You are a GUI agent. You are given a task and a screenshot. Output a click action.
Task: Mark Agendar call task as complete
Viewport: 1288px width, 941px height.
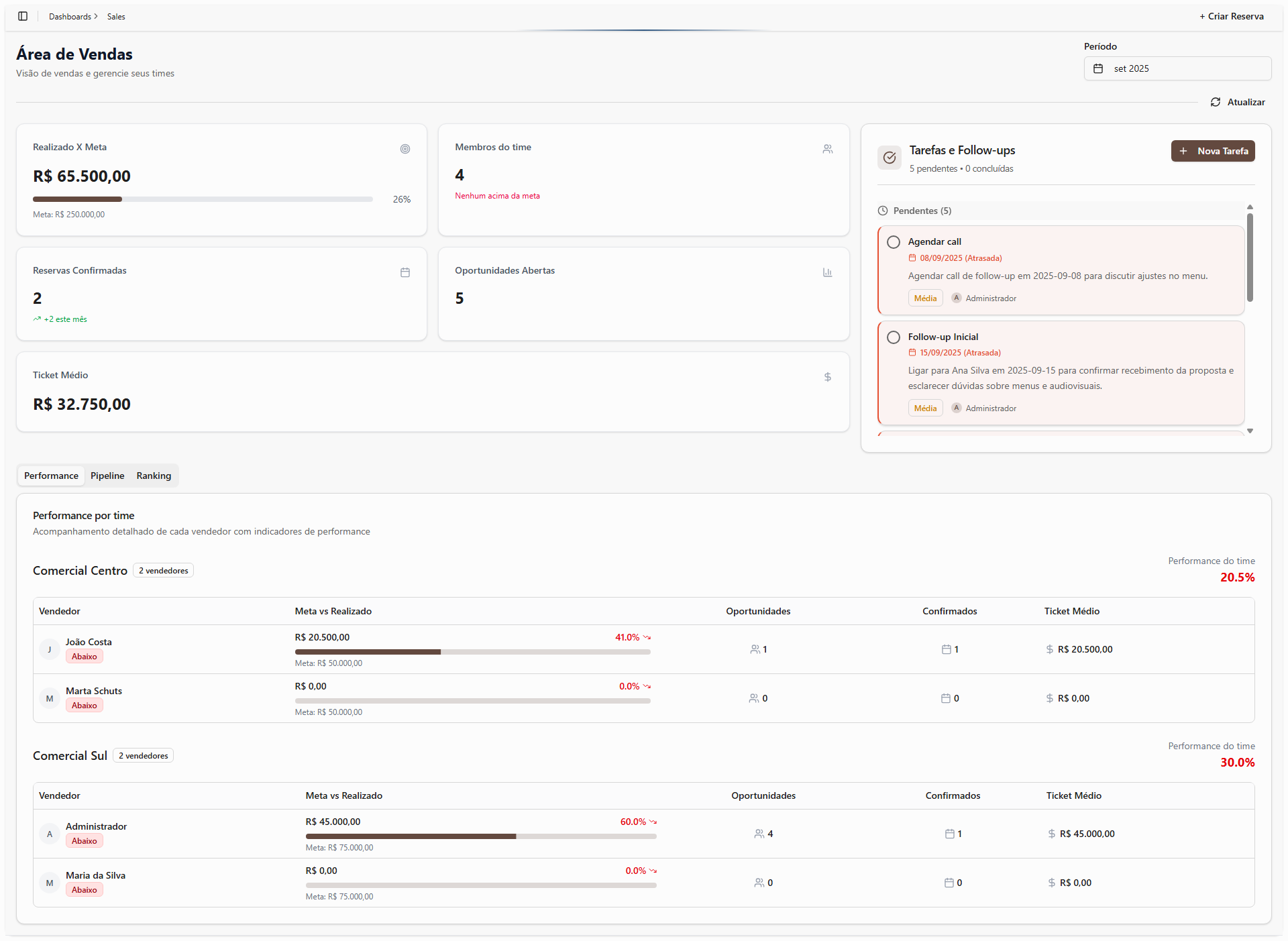pos(894,242)
